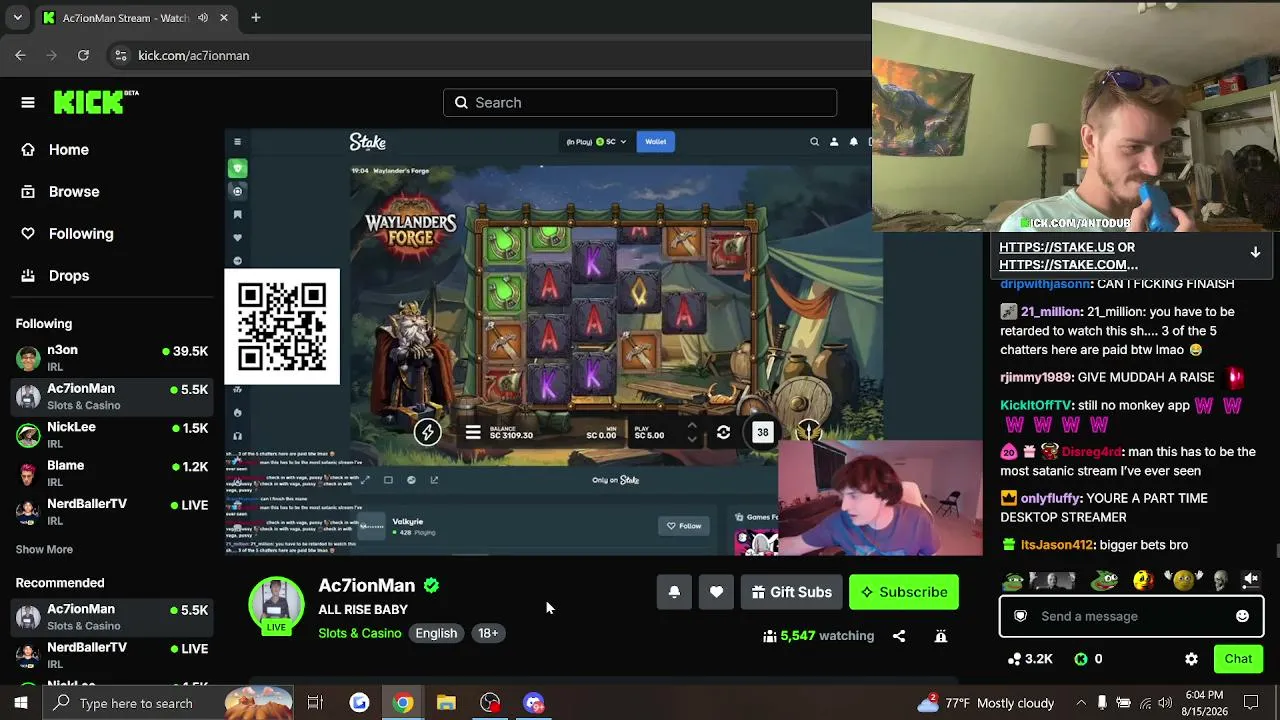Open File Explorer from the taskbar
The height and width of the screenshot is (720, 1280).
click(x=446, y=703)
